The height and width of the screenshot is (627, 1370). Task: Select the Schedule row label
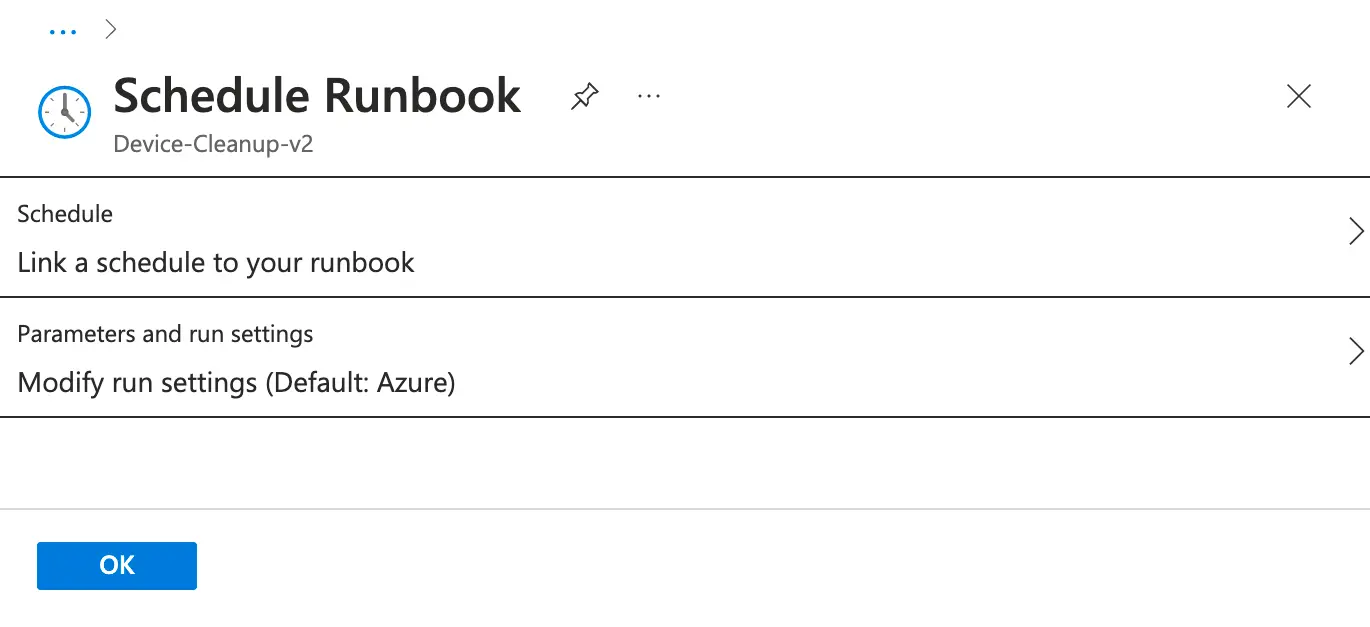point(65,214)
